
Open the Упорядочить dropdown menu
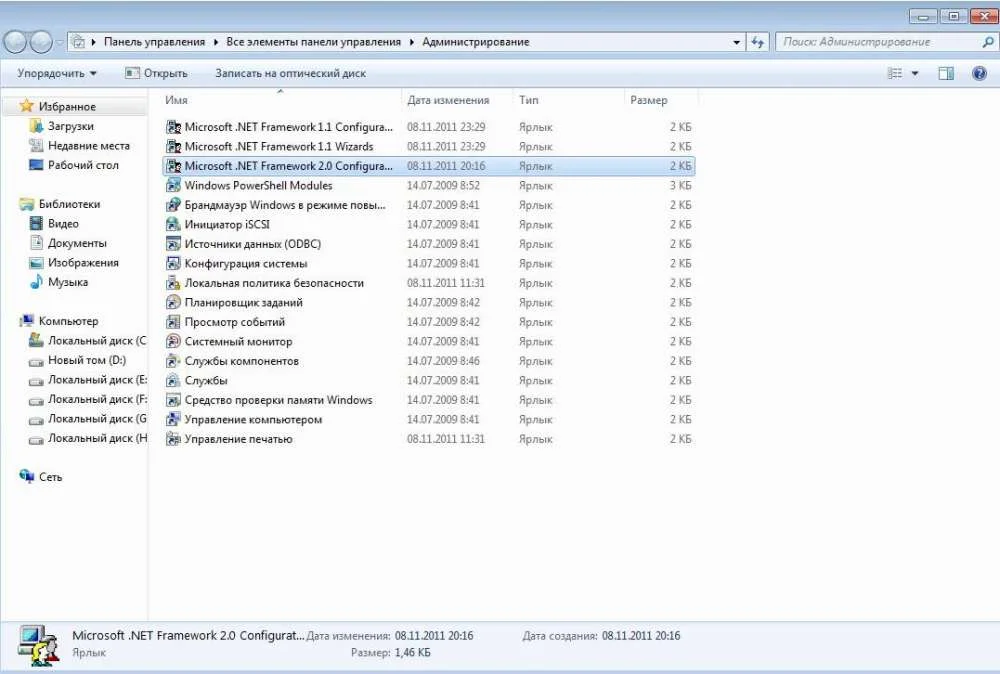point(57,73)
